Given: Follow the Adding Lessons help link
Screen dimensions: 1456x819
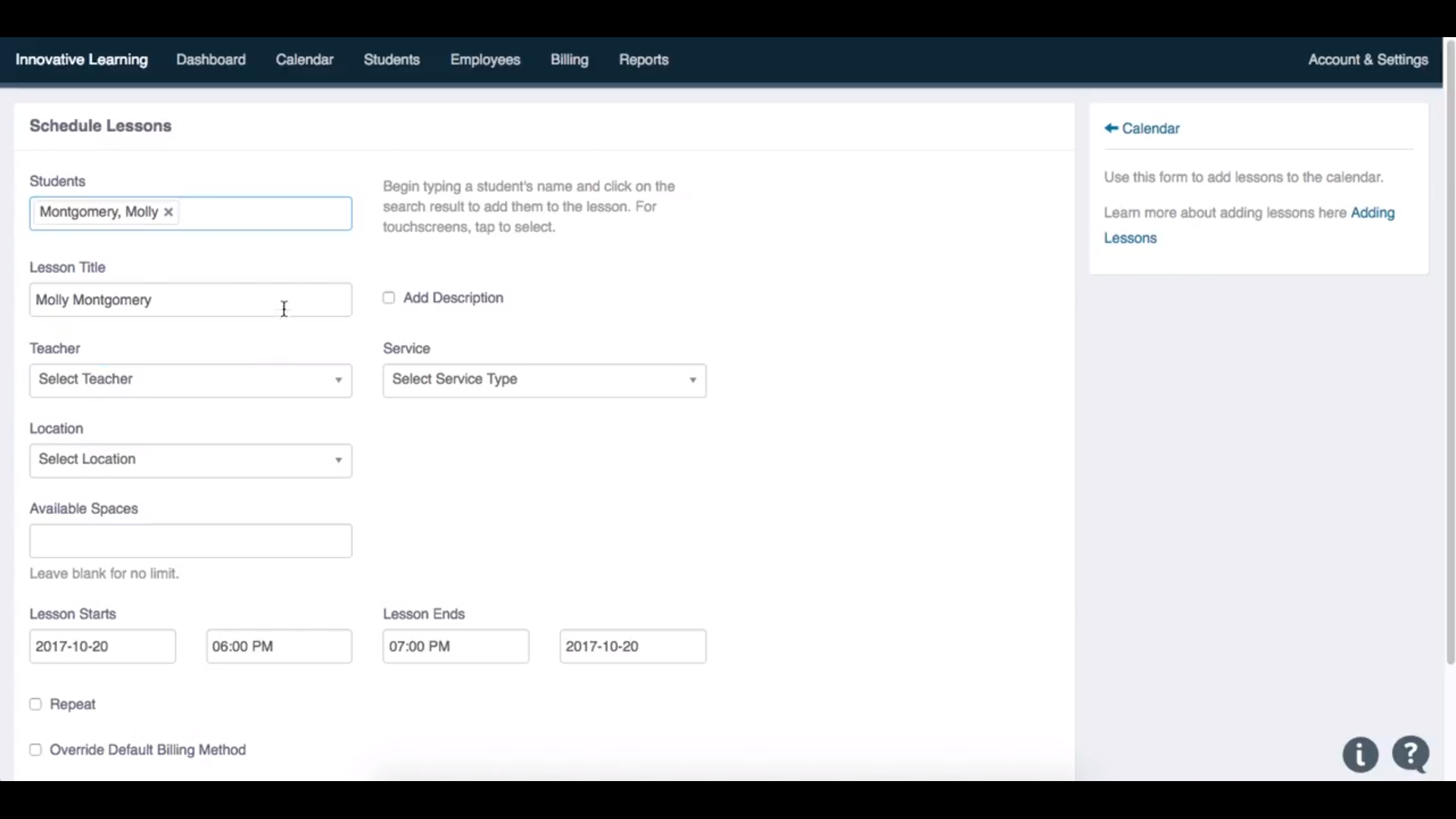Looking at the screenshot, I should 1372,213.
